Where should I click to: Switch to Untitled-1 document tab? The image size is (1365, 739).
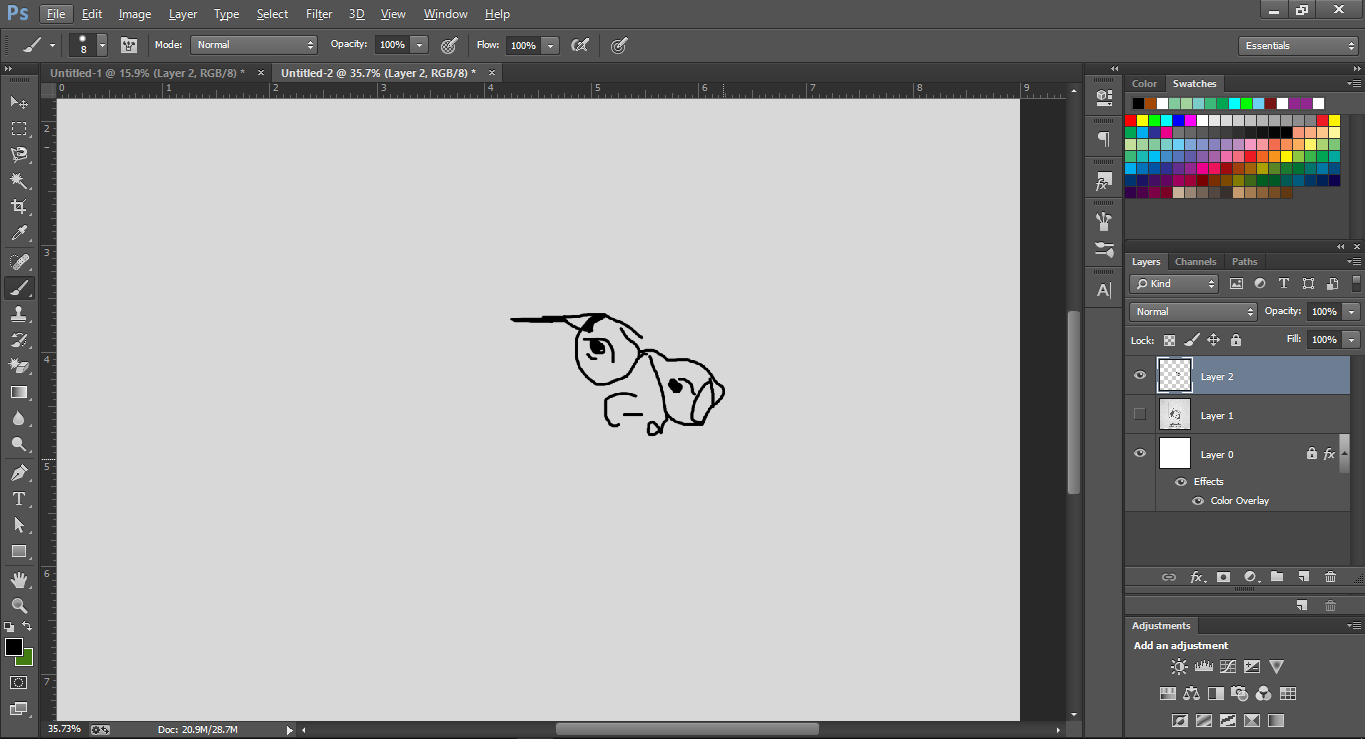coord(147,73)
